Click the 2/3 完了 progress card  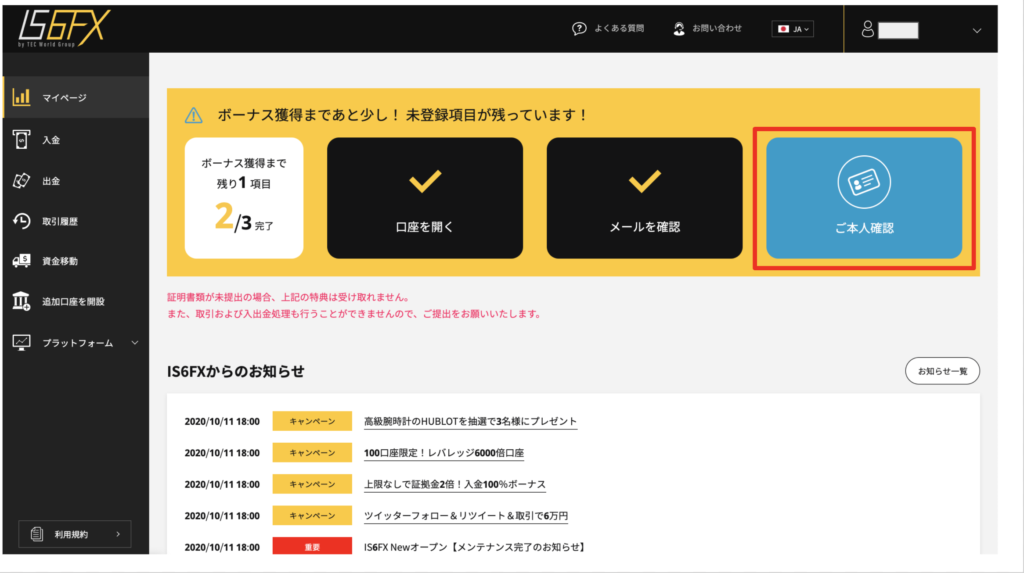[244, 198]
